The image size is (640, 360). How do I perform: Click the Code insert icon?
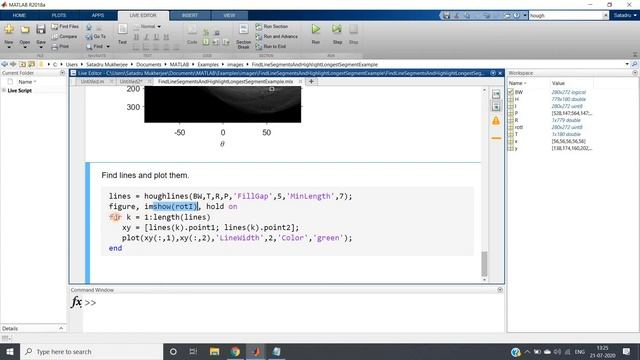click(192, 29)
